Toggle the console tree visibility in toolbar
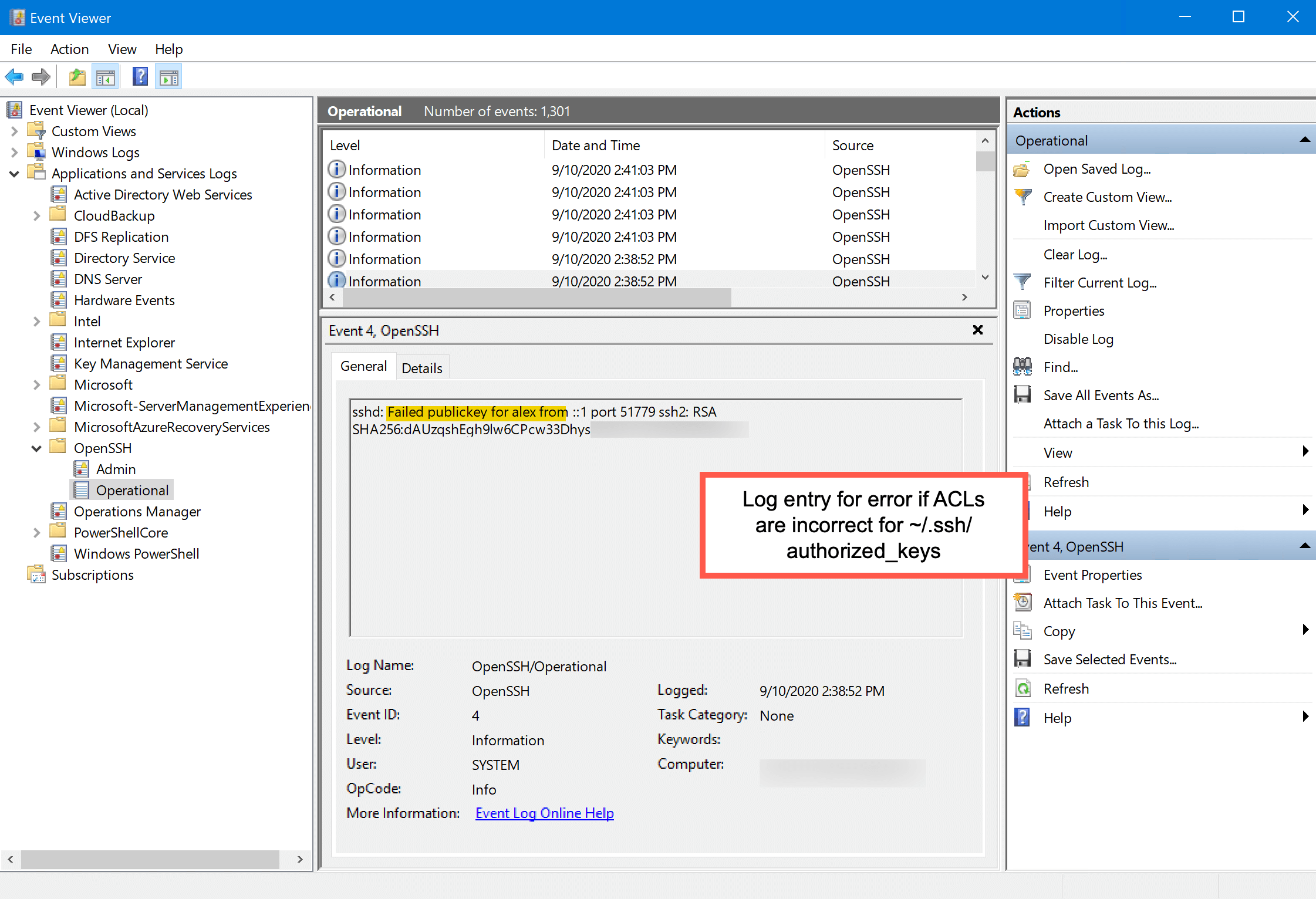 [x=106, y=76]
